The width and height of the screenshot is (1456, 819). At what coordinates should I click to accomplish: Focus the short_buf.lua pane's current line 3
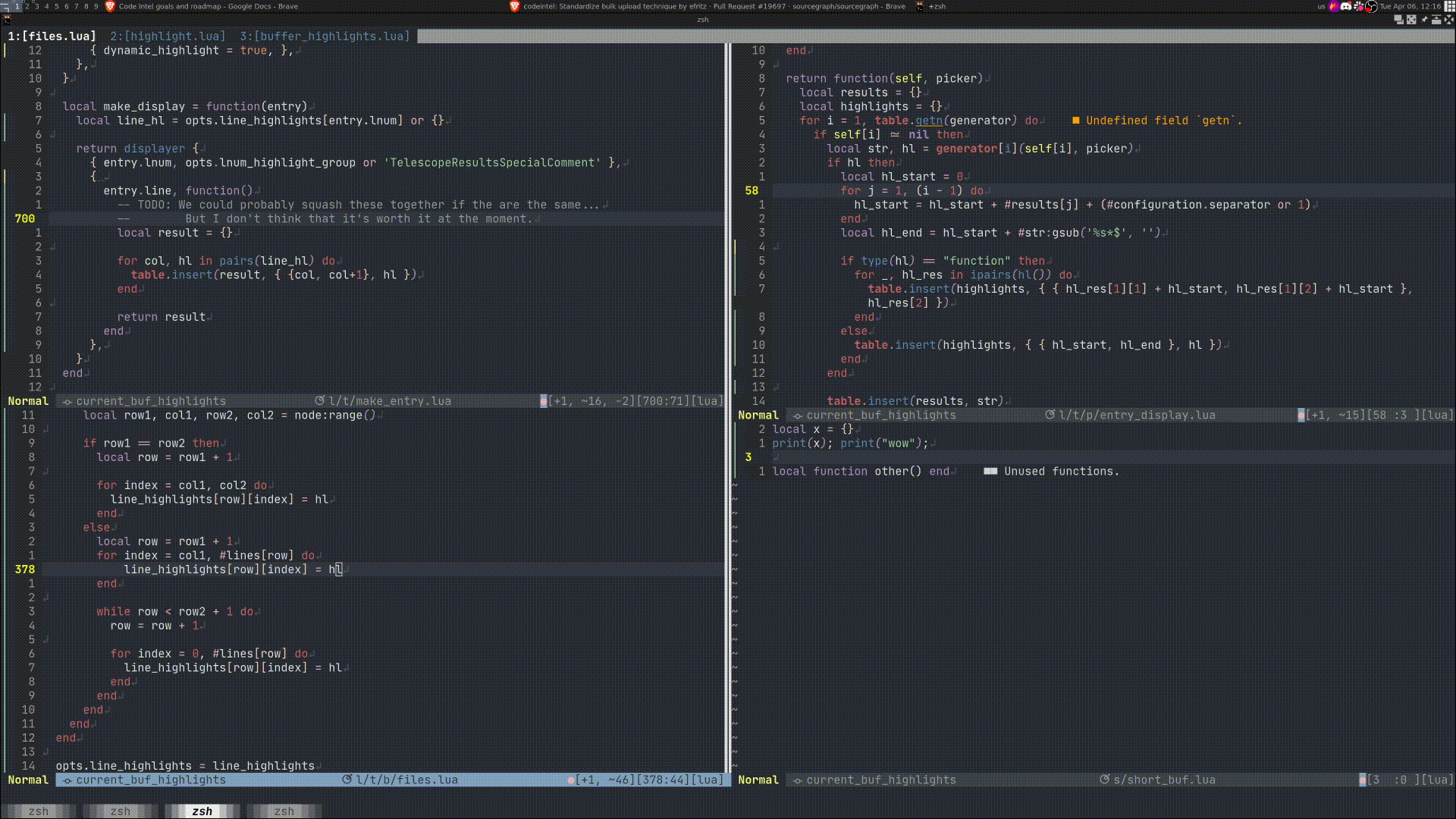(834, 457)
